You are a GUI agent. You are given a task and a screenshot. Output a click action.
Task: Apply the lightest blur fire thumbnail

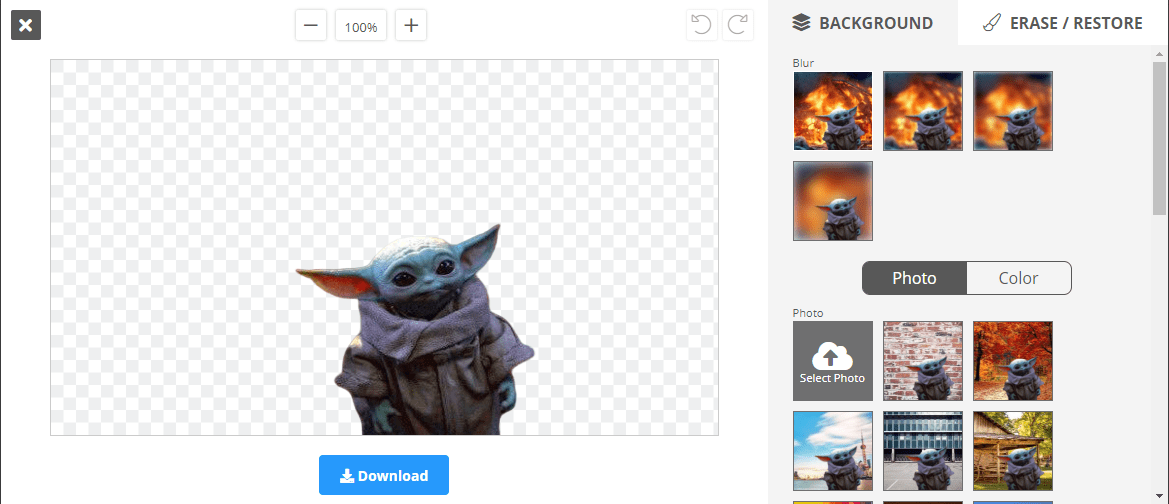[833, 111]
